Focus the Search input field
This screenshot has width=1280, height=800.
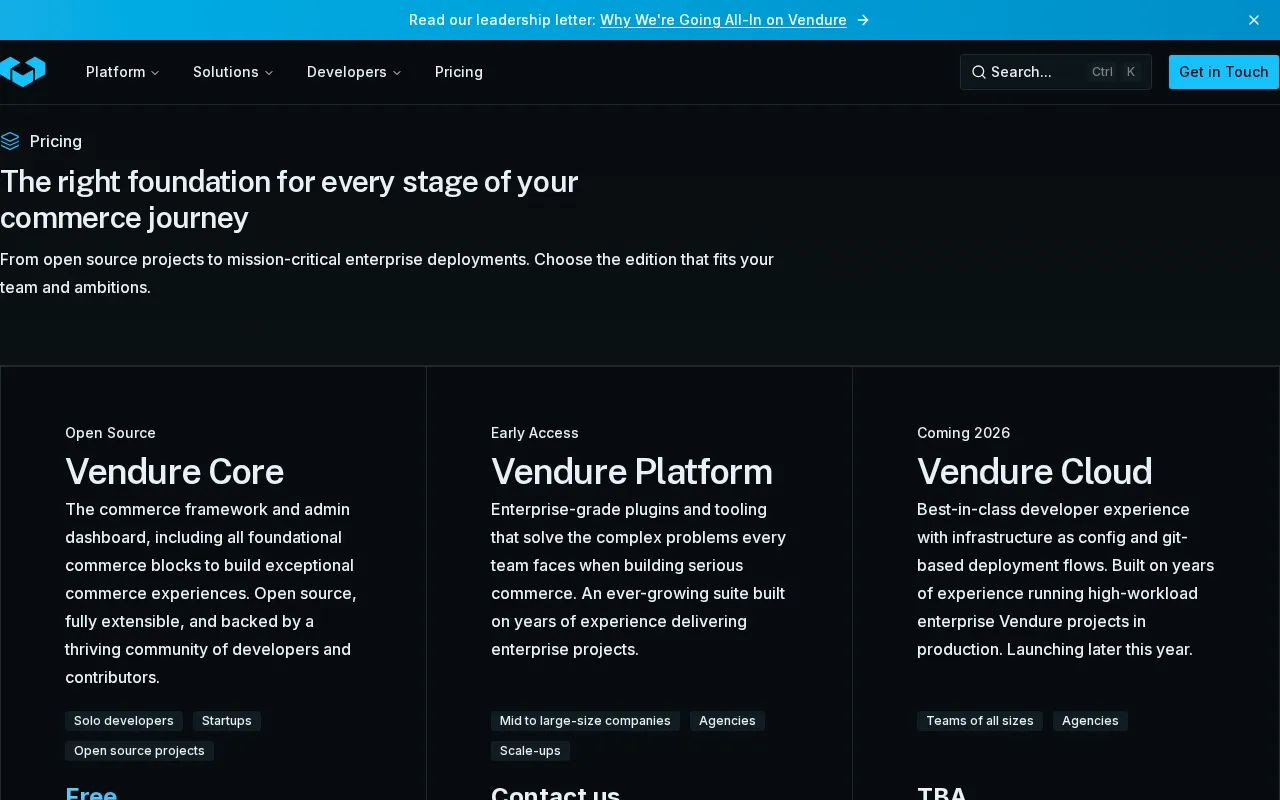point(1056,72)
